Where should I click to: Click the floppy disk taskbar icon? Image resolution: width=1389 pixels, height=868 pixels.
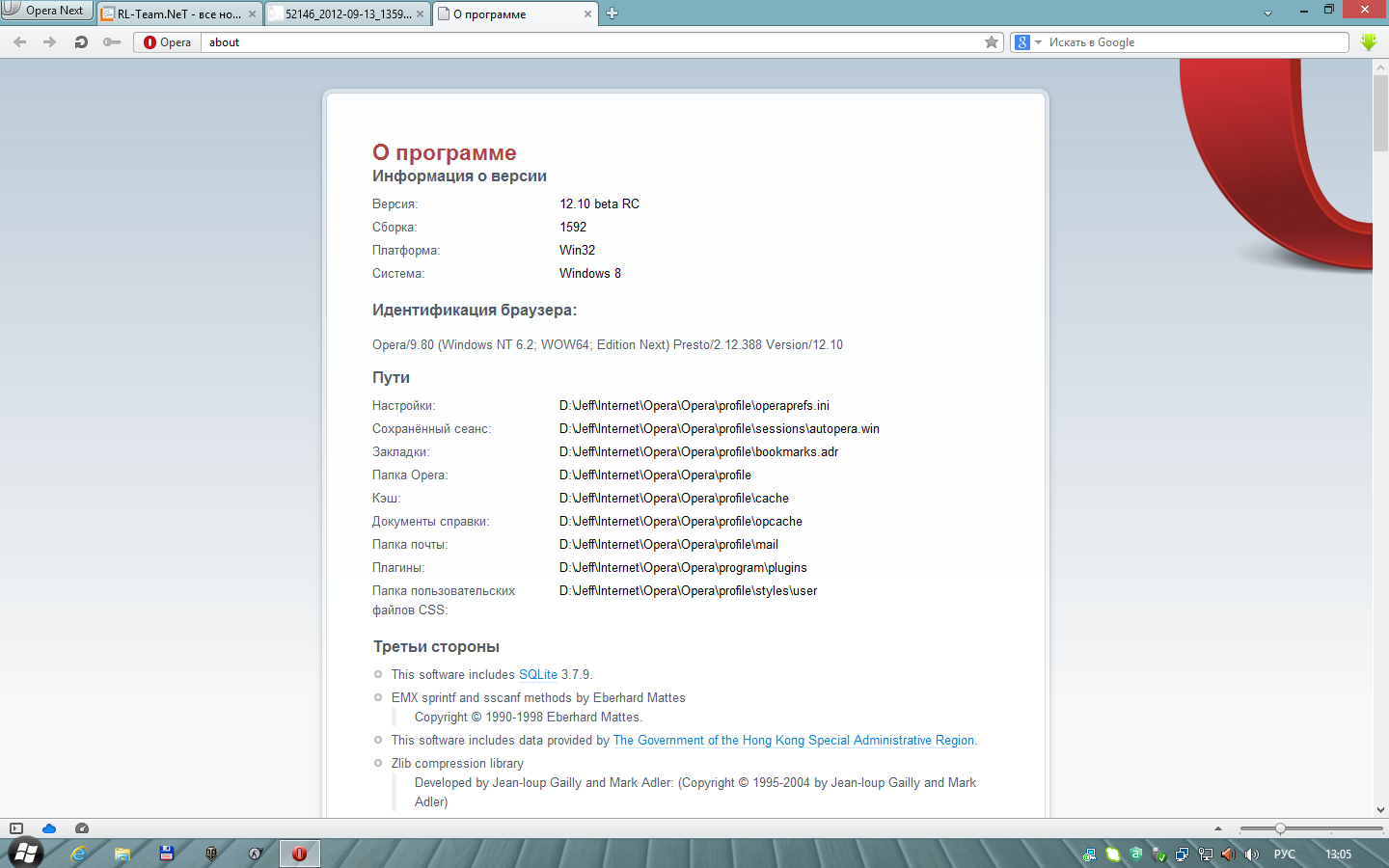167,854
